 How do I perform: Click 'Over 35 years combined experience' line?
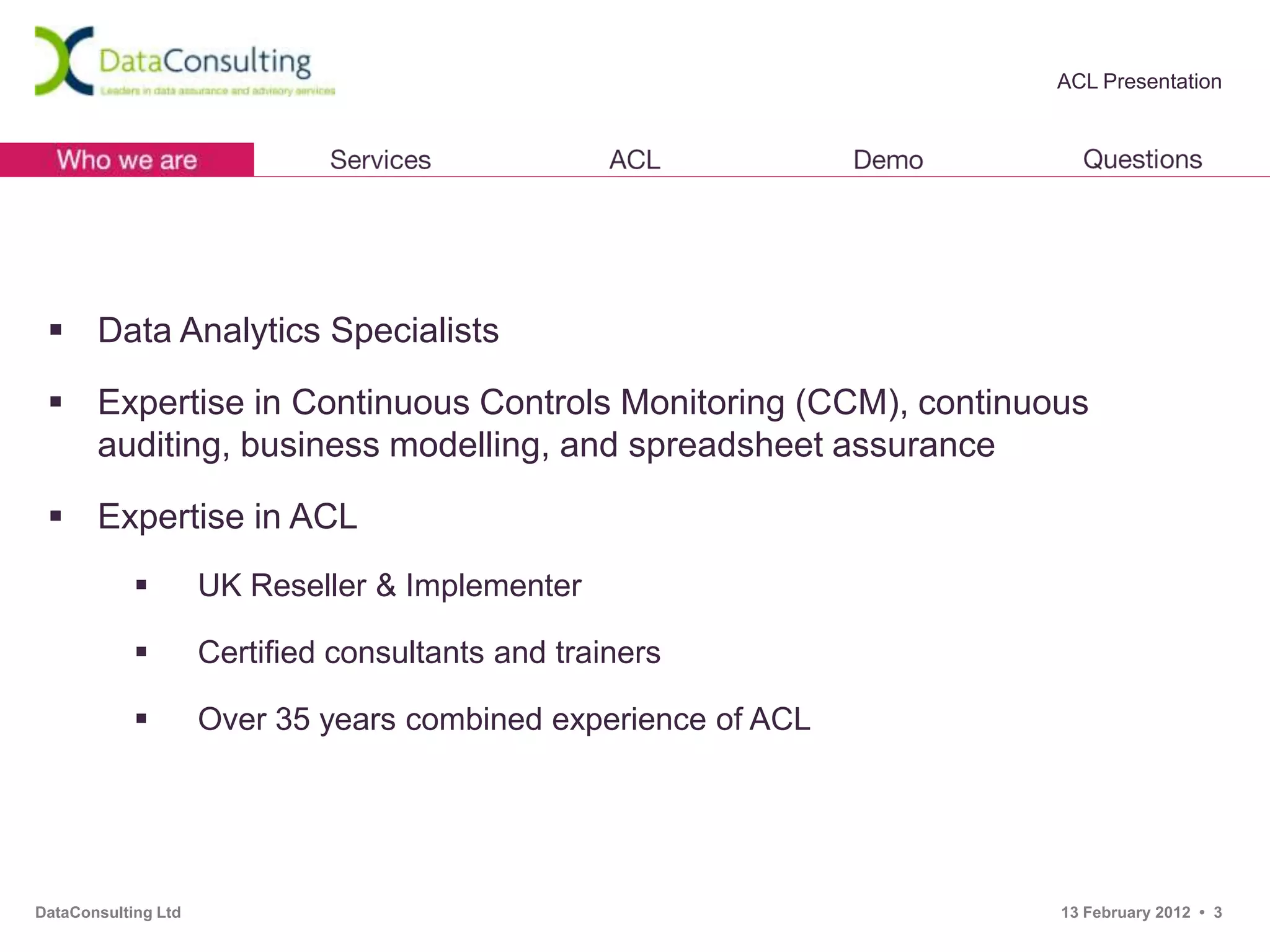[504, 720]
